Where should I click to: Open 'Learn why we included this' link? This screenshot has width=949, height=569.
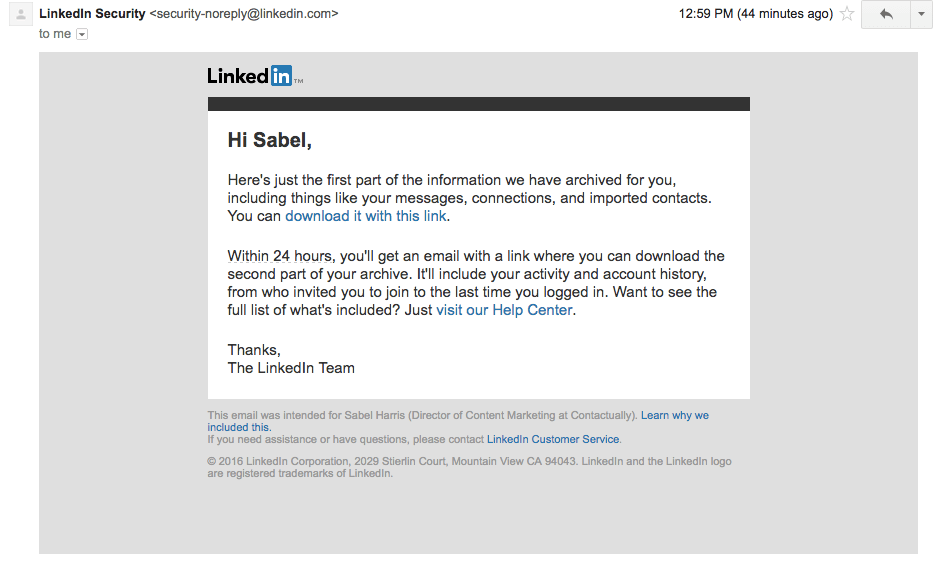click(458, 421)
